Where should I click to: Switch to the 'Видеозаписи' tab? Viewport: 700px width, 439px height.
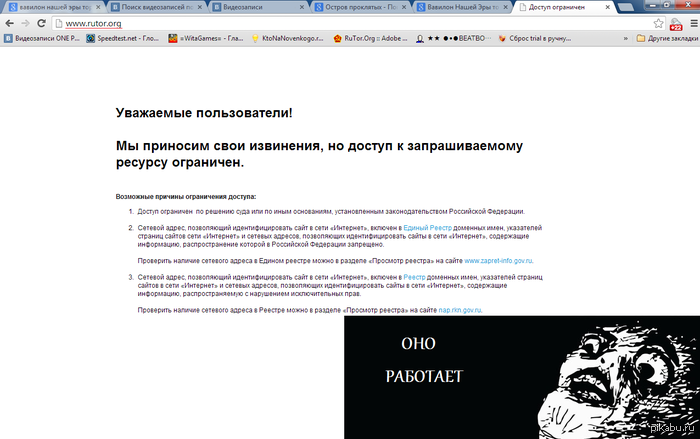pyautogui.click(x=258, y=7)
